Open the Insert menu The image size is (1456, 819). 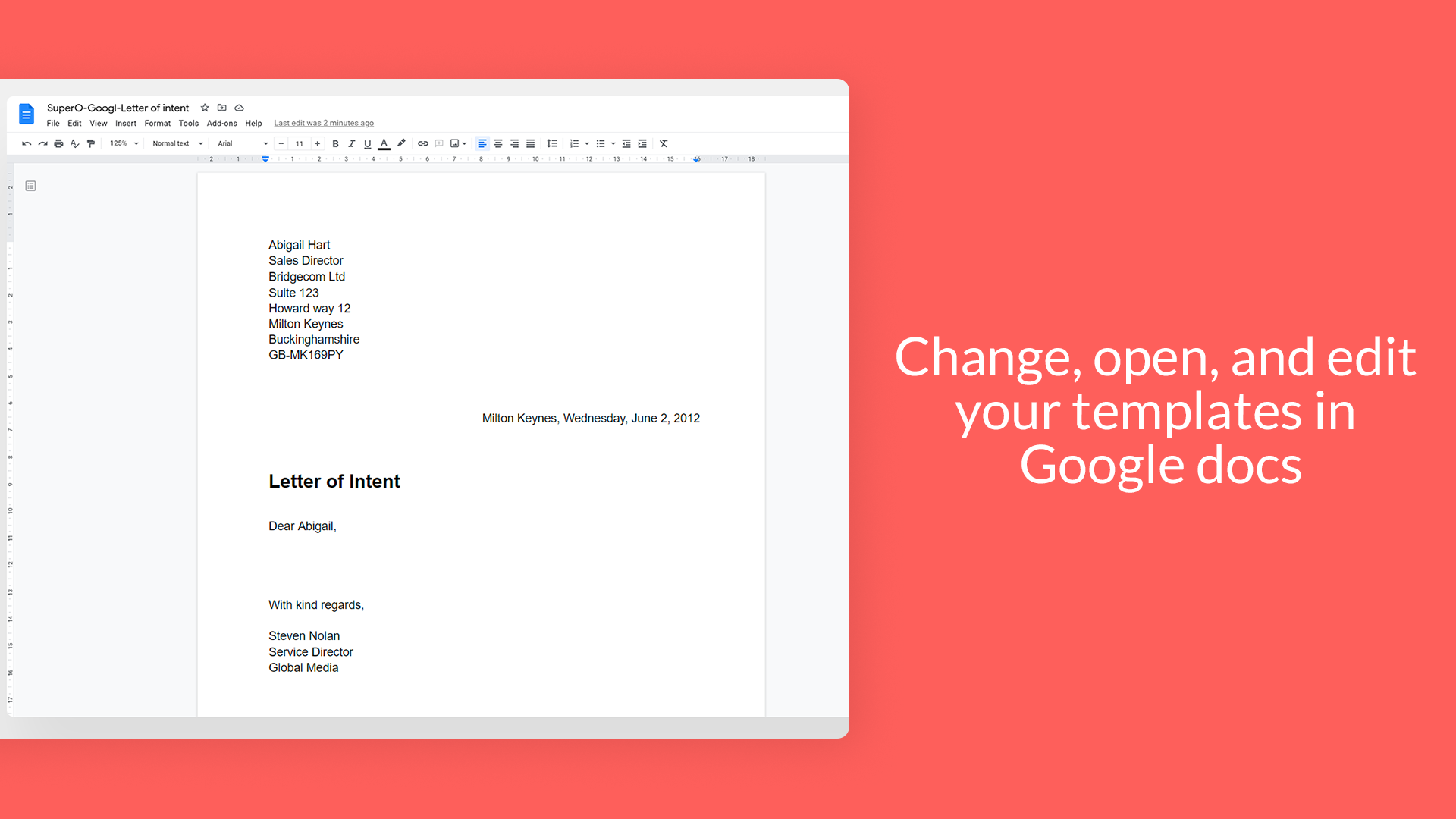[x=125, y=123]
